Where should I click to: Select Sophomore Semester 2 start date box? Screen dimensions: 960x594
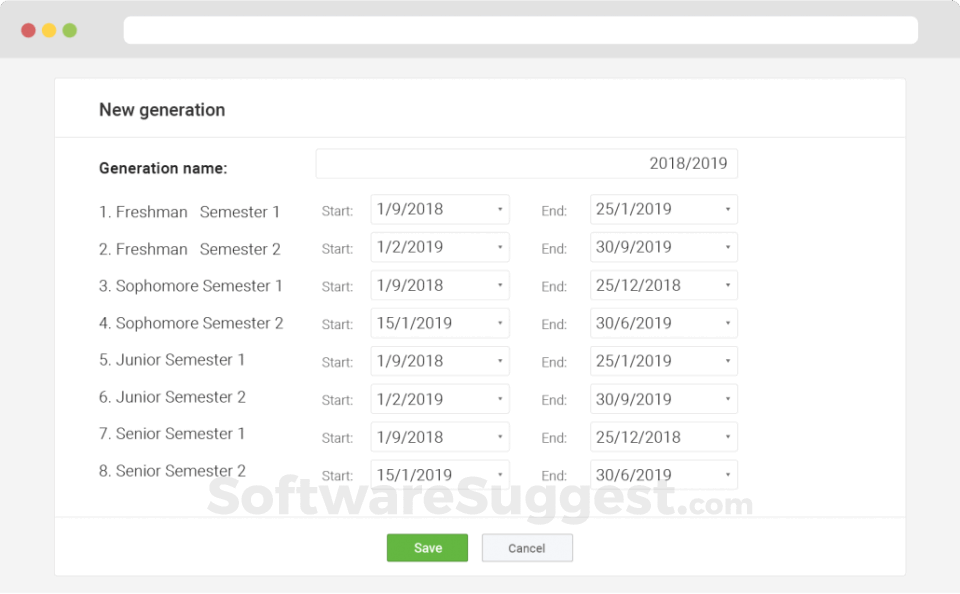440,323
